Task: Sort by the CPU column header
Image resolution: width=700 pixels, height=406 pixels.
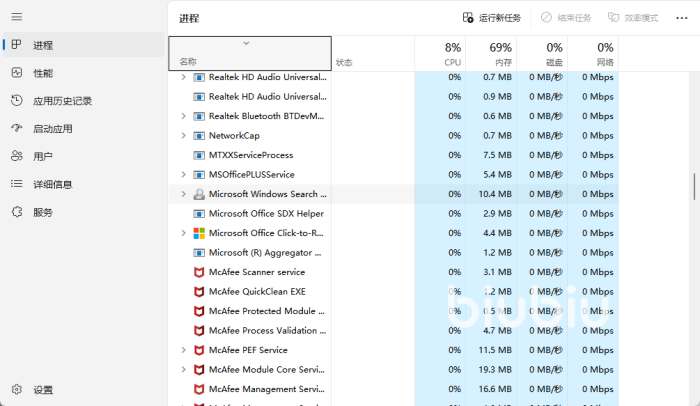Action: click(x=440, y=54)
